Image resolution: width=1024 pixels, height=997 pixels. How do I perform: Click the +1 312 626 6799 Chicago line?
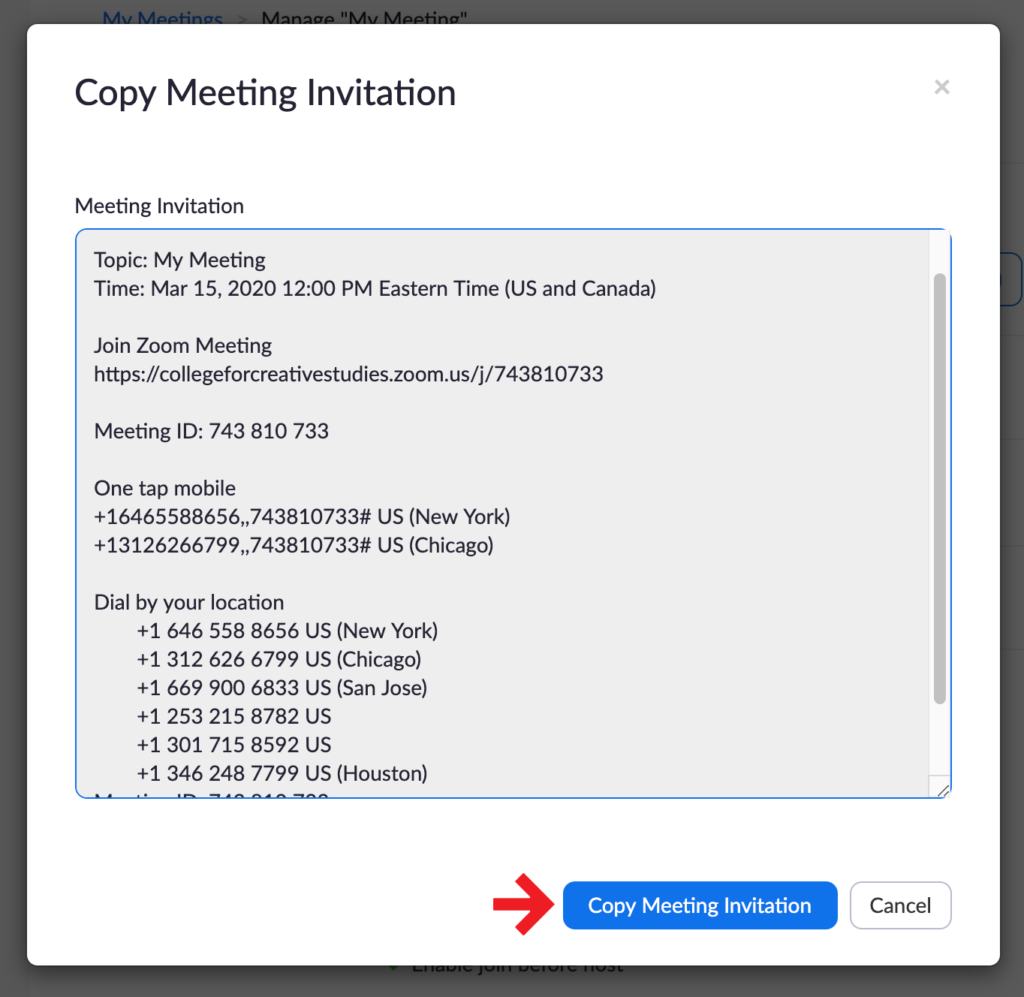[x=279, y=660]
